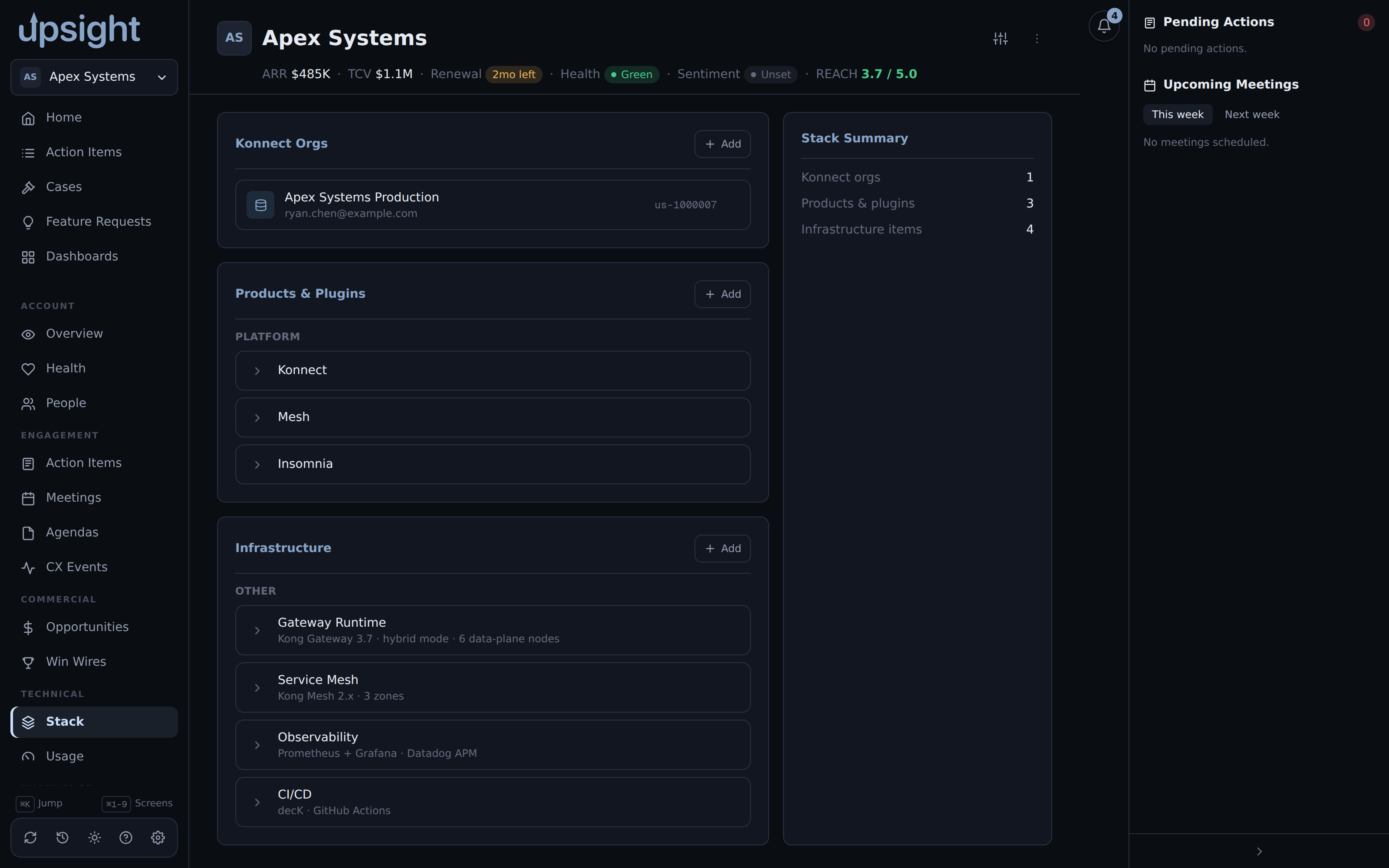Open Dashboards in sidebar
This screenshot has width=1389, height=868.
click(94, 256)
